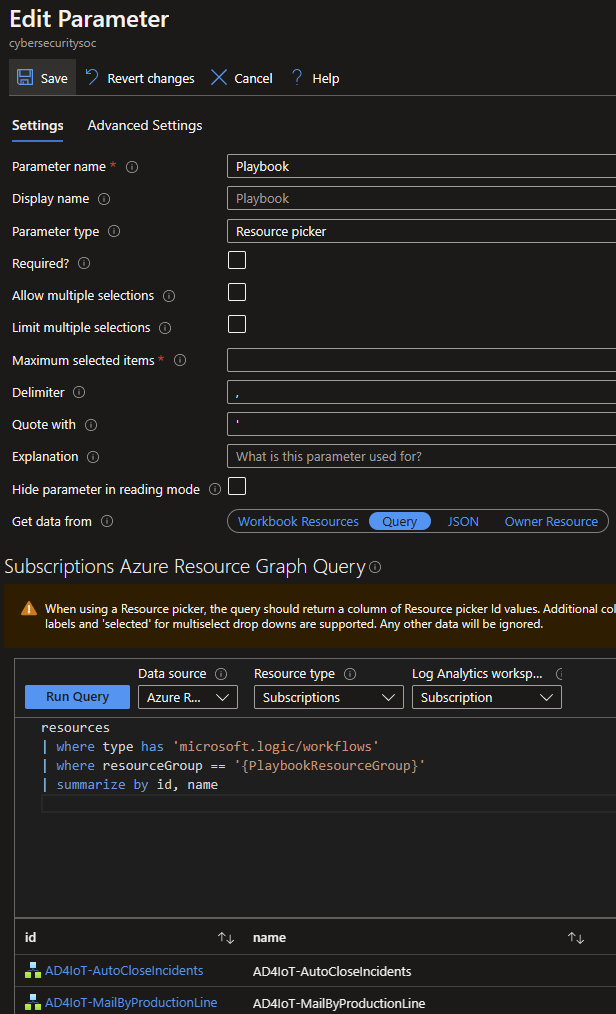The height and width of the screenshot is (1014, 616).
Task: Click the Maximum selected items field
Action: 421,360
